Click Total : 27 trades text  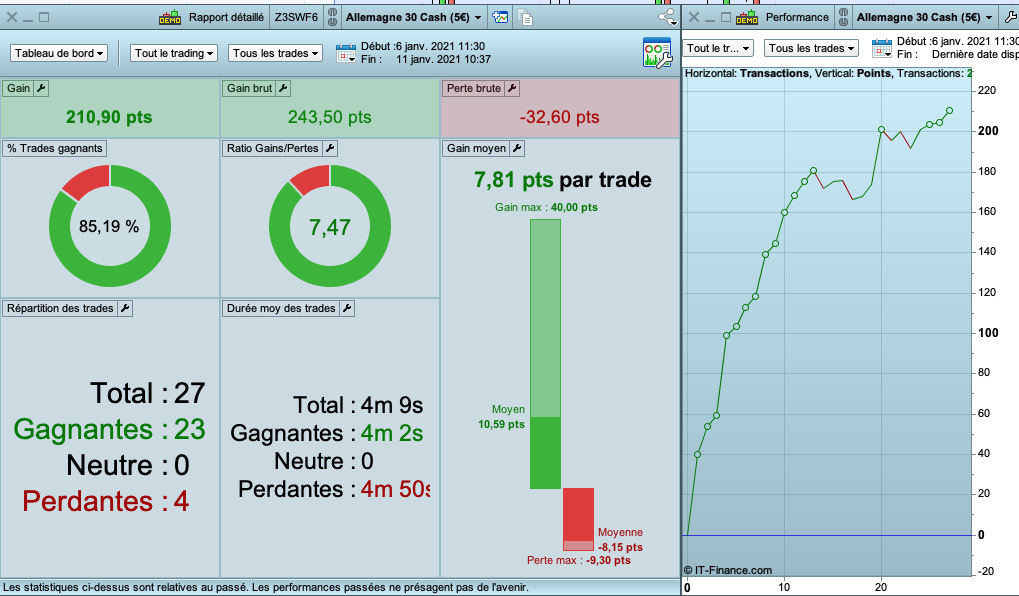[x=148, y=393]
